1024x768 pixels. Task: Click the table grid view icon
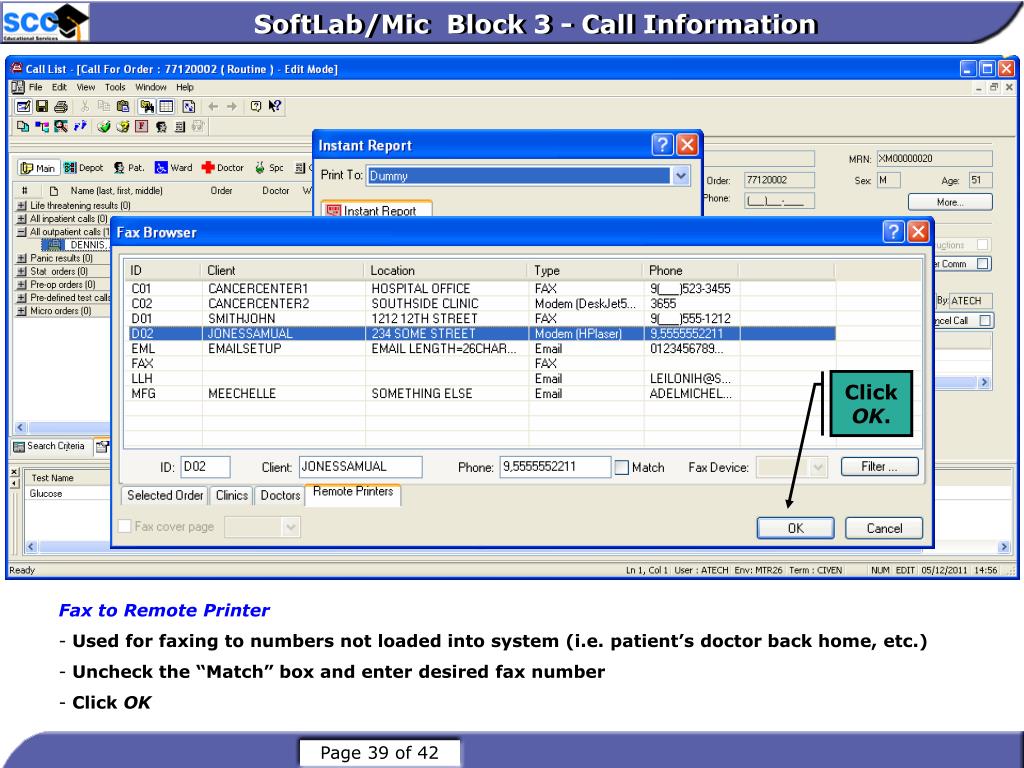(x=167, y=106)
